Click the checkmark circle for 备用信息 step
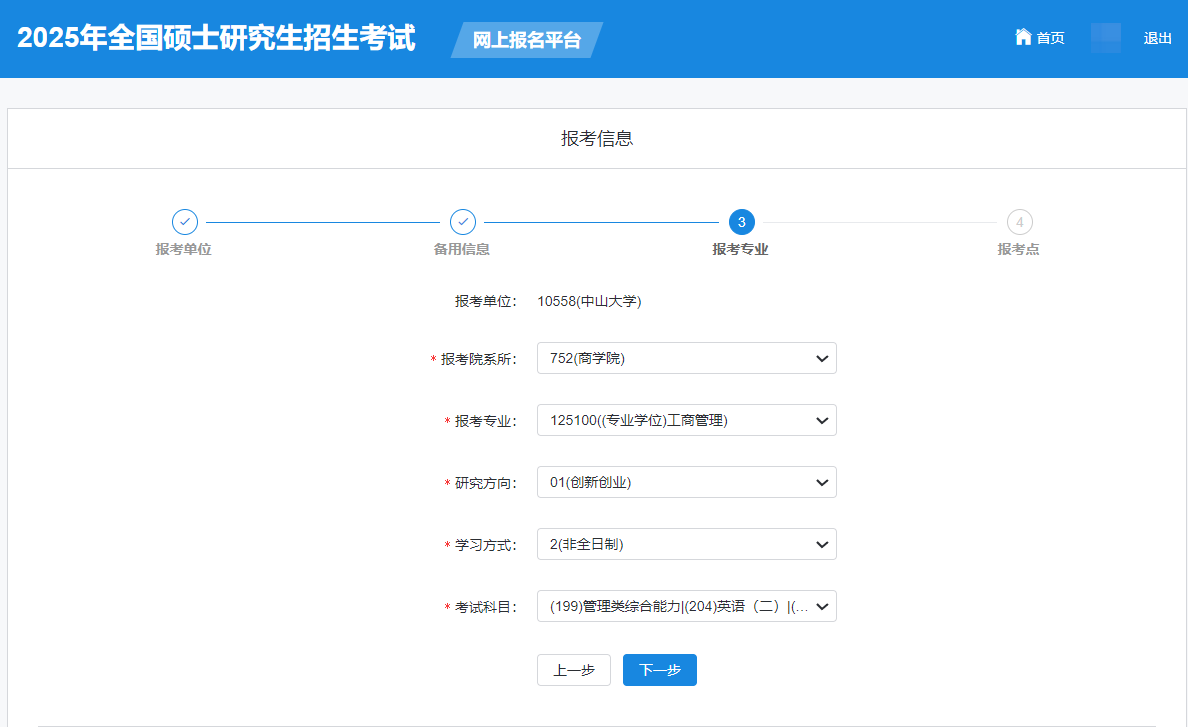The image size is (1188, 727). [x=462, y=222]
